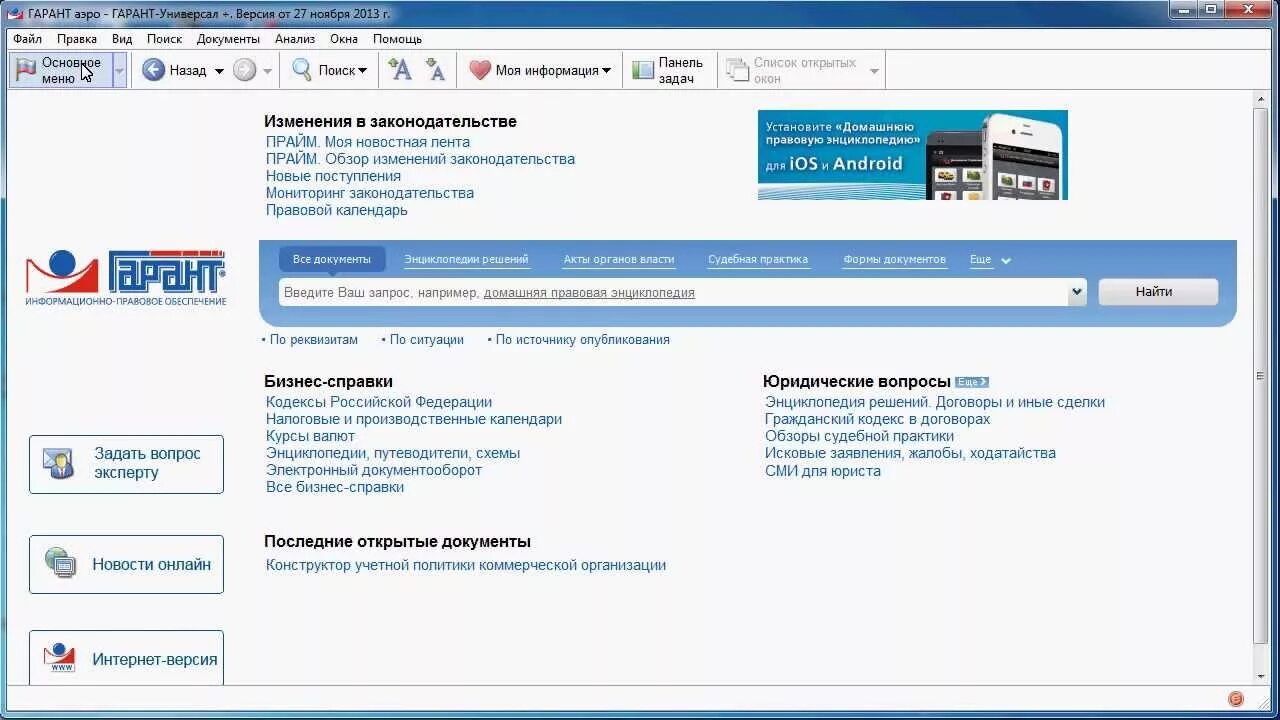Decrease font size with smaller A icon
This screenshot has width=1280, height=720.
(x=435, y=69)
